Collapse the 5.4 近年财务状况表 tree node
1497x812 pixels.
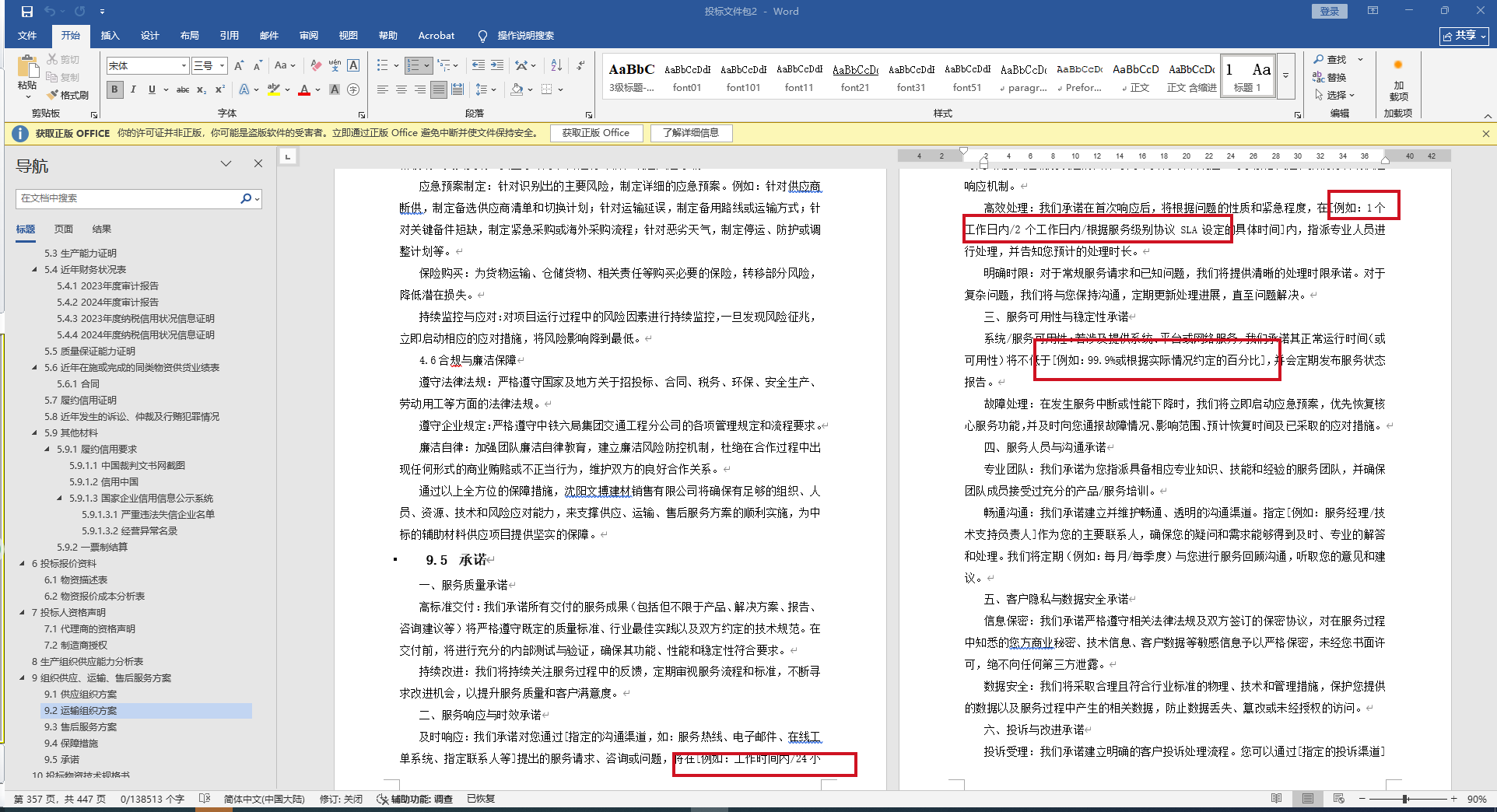[x=34, y=270]
